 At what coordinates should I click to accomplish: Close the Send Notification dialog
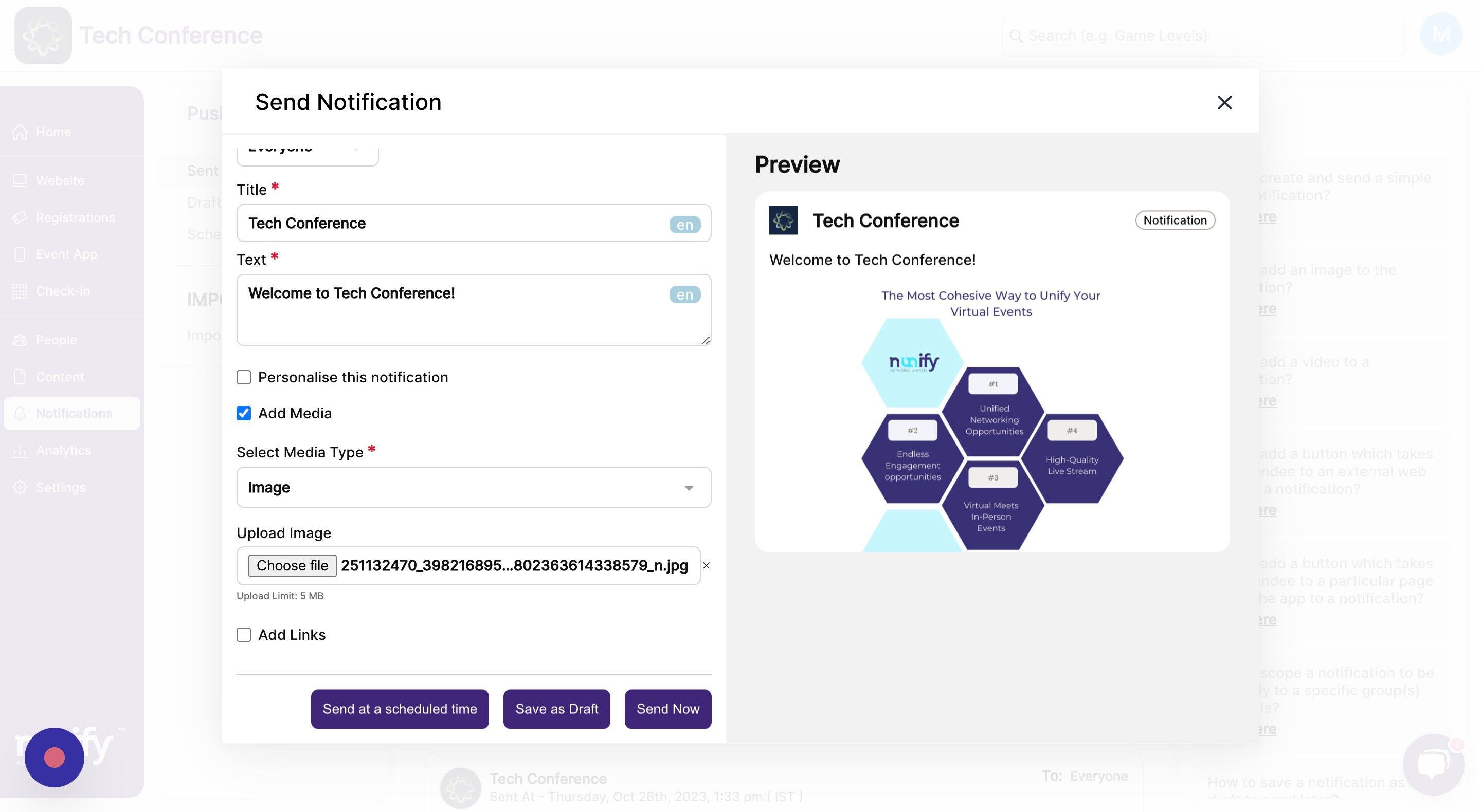coord(1224,102)
